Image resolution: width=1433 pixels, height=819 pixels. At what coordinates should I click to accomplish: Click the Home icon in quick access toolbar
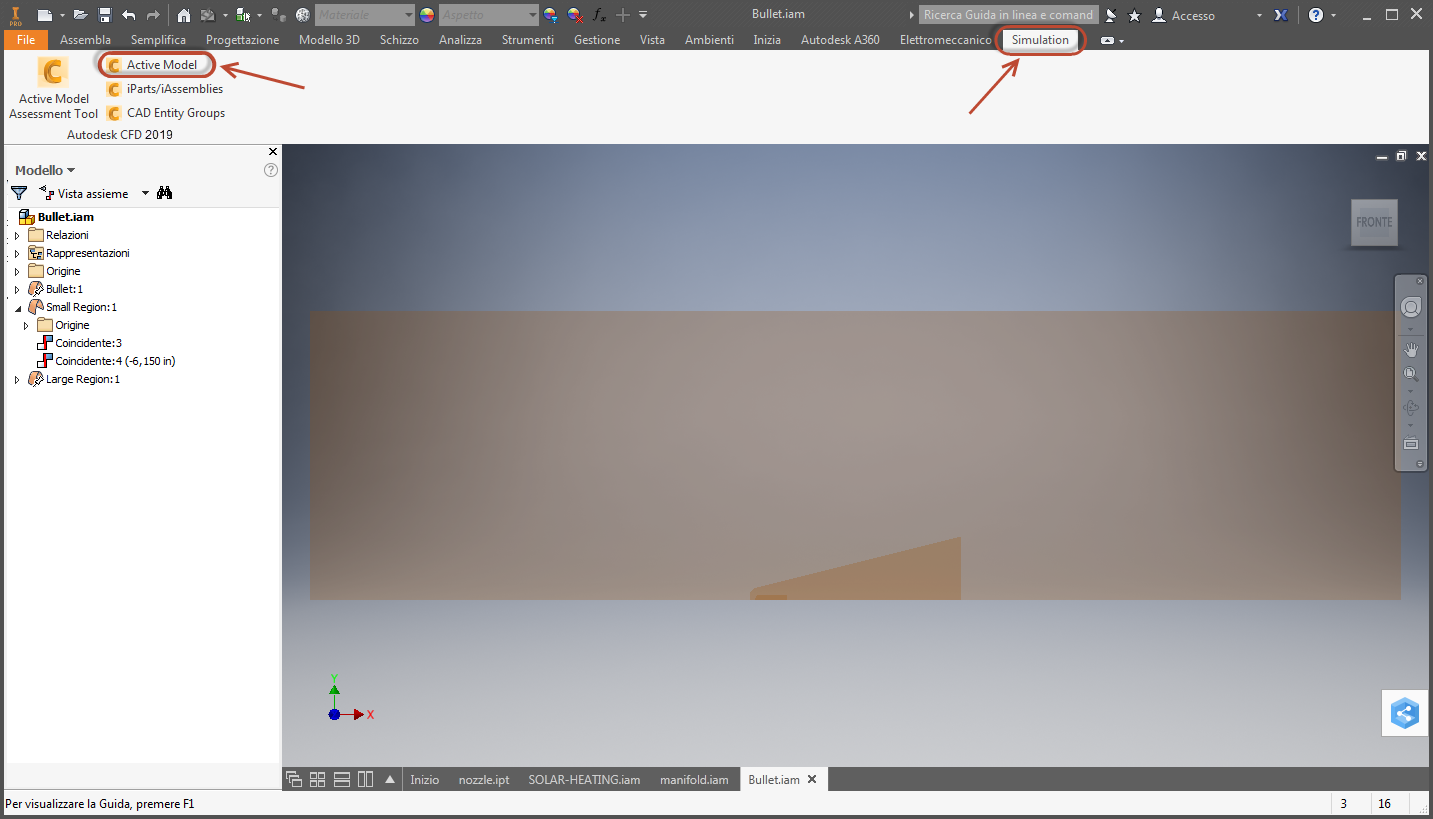coord(184,15)
